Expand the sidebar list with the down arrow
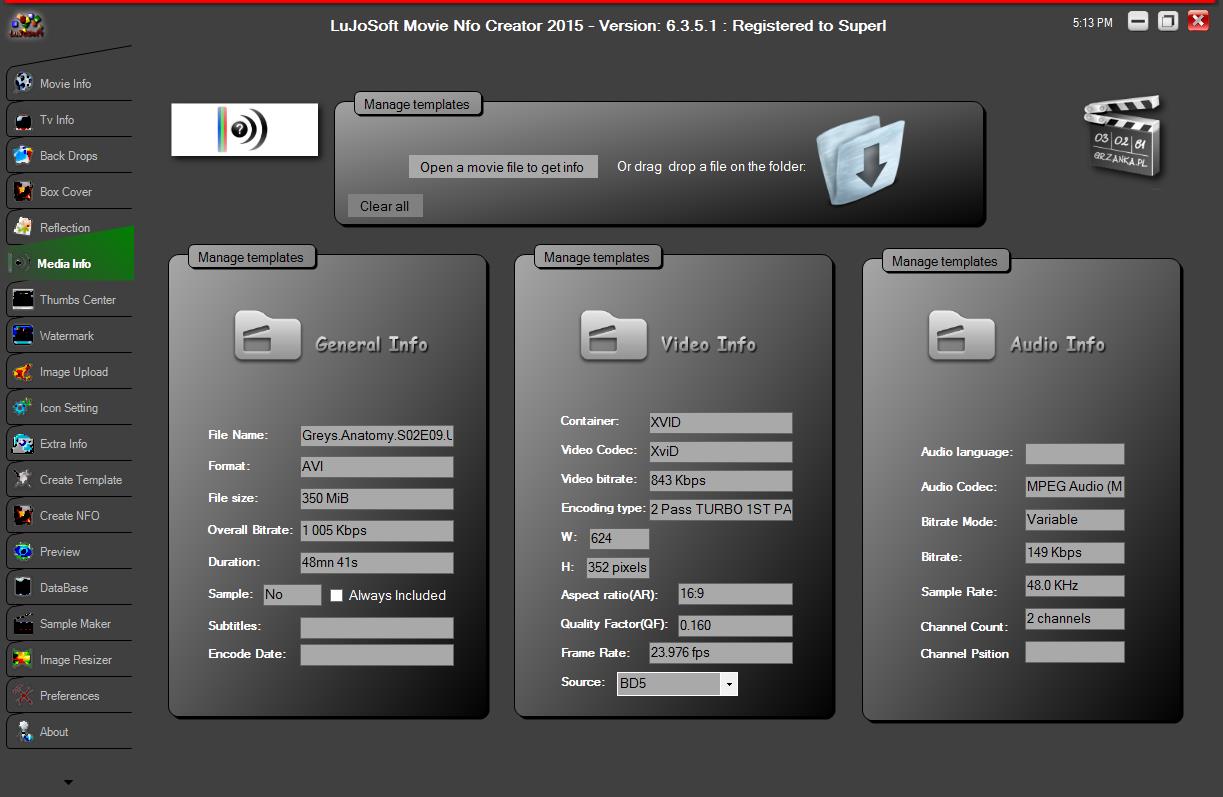The width and height of the screenshot is (1223, 797). point(68,782)
